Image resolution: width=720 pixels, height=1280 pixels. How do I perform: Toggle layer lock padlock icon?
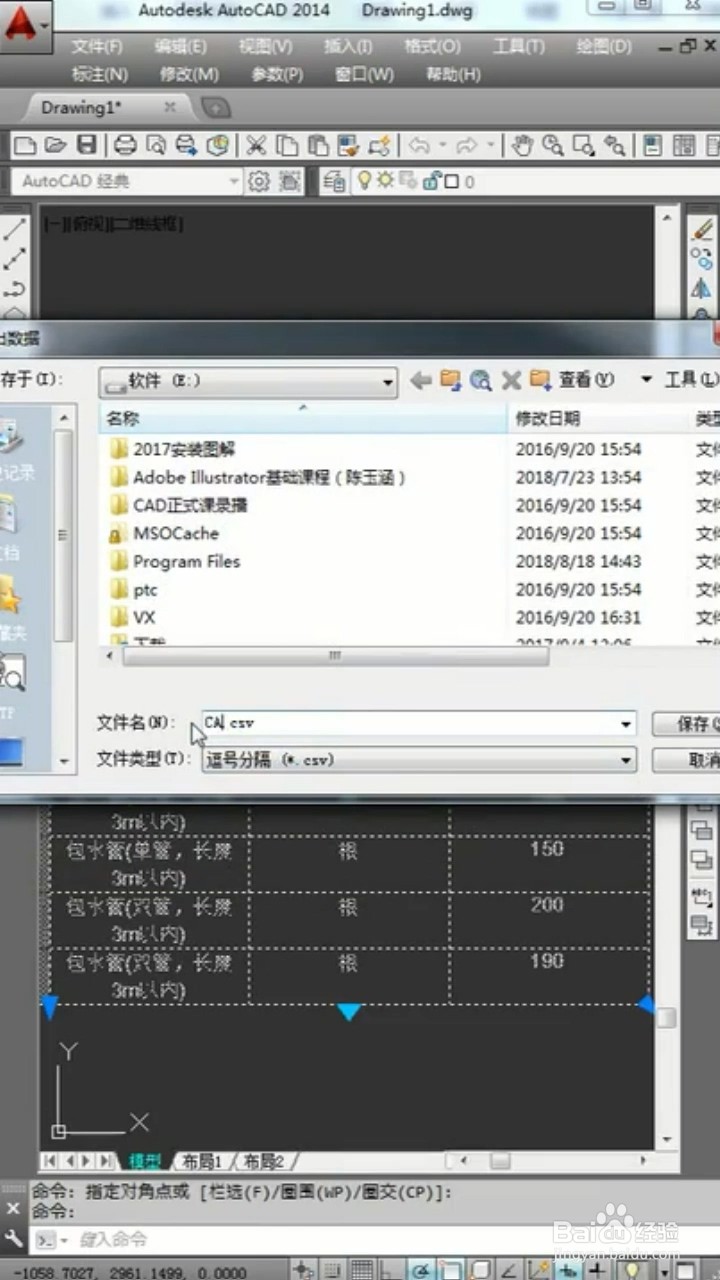tap(431, 181)
